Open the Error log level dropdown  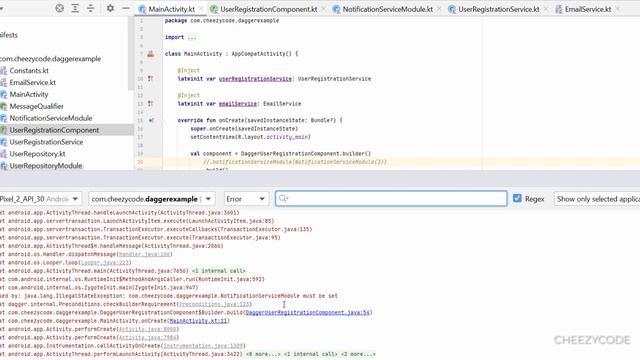[246, 199]
